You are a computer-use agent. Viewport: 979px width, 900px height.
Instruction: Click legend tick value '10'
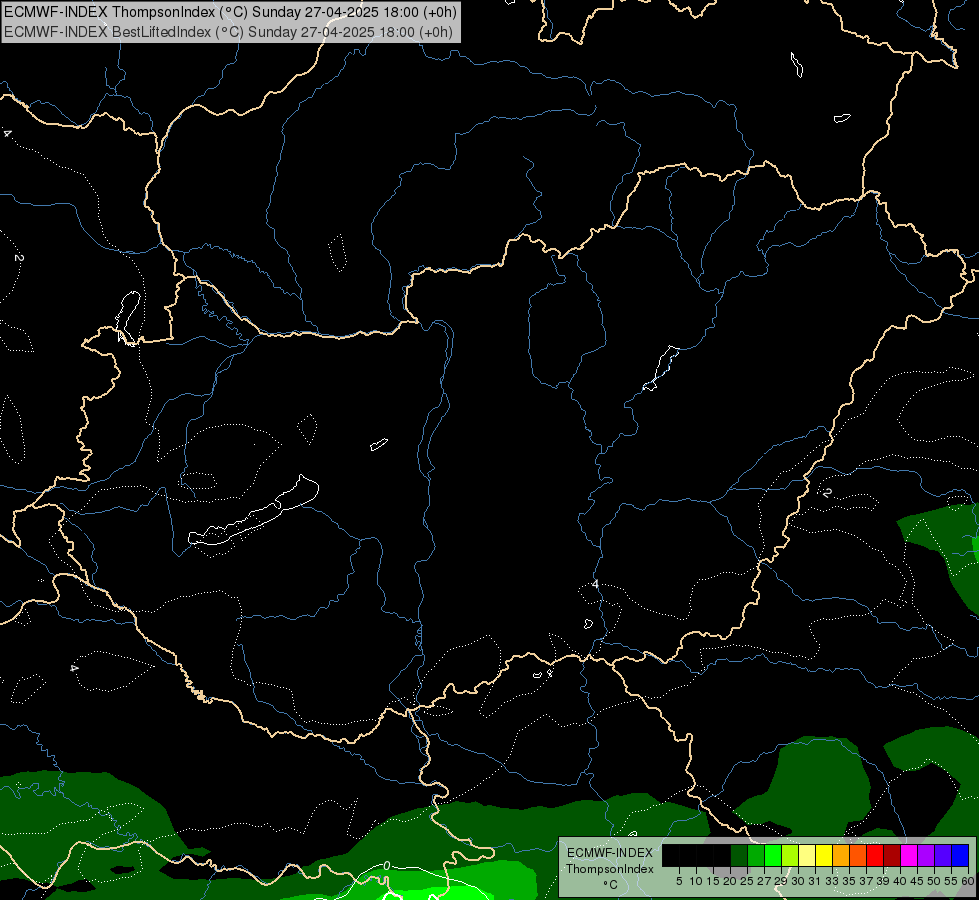point(696,881)
